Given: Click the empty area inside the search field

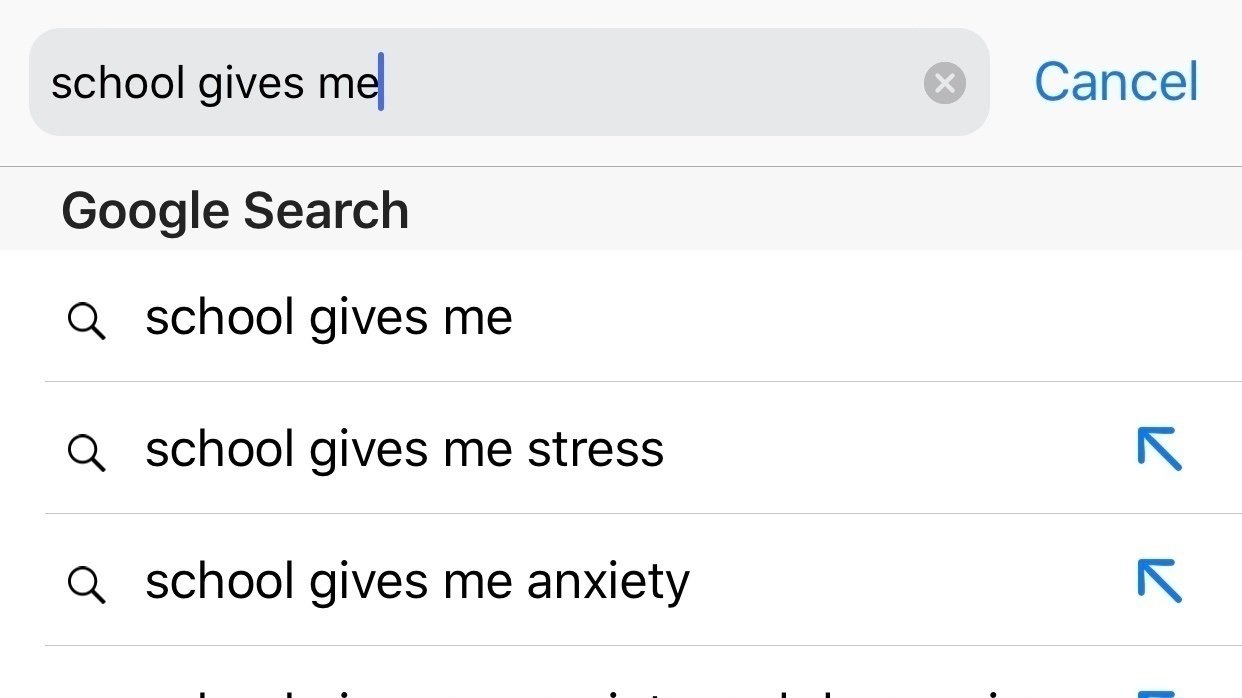Looking at the screenshot, I should 650,83.
